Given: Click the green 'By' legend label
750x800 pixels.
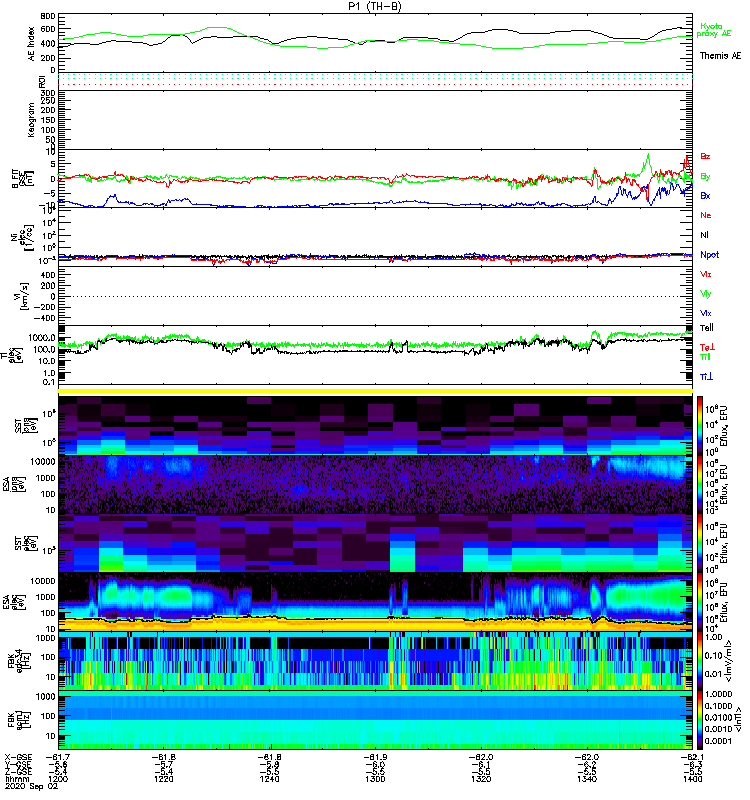Looking at the screenshot, I should [705, 177].
